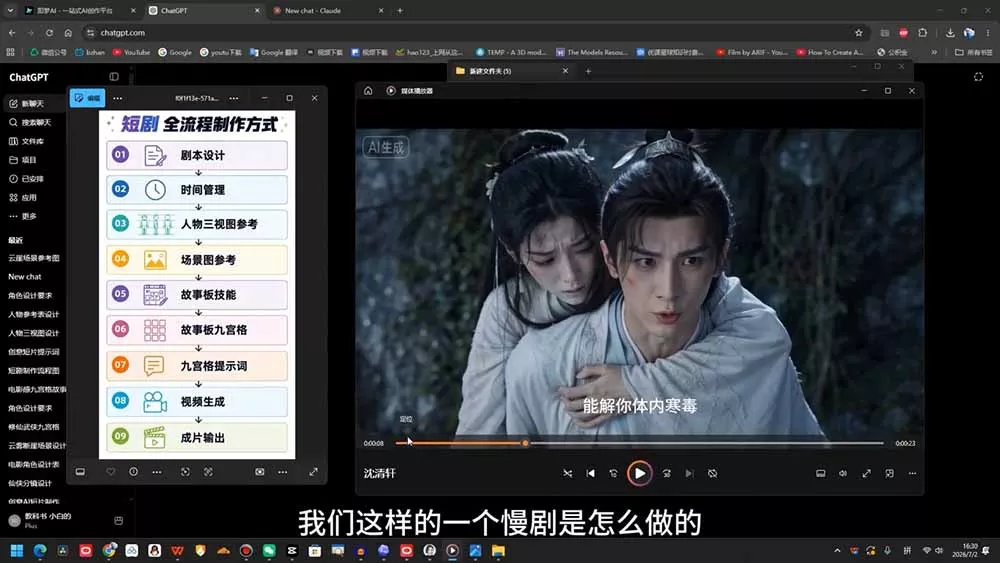1000x563 pixels.
Task: Open cast to device in media player
Action: 821,474
